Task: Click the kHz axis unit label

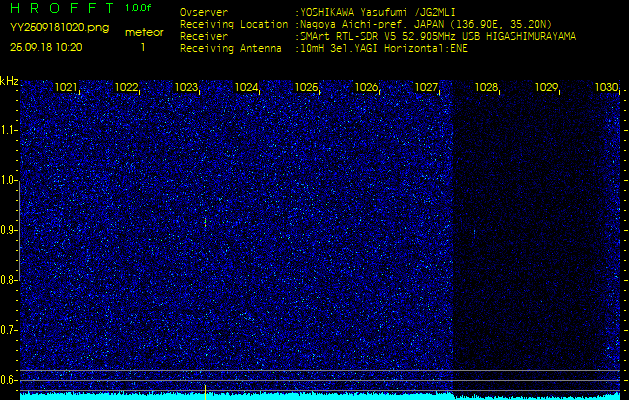Action: (9, 80)
